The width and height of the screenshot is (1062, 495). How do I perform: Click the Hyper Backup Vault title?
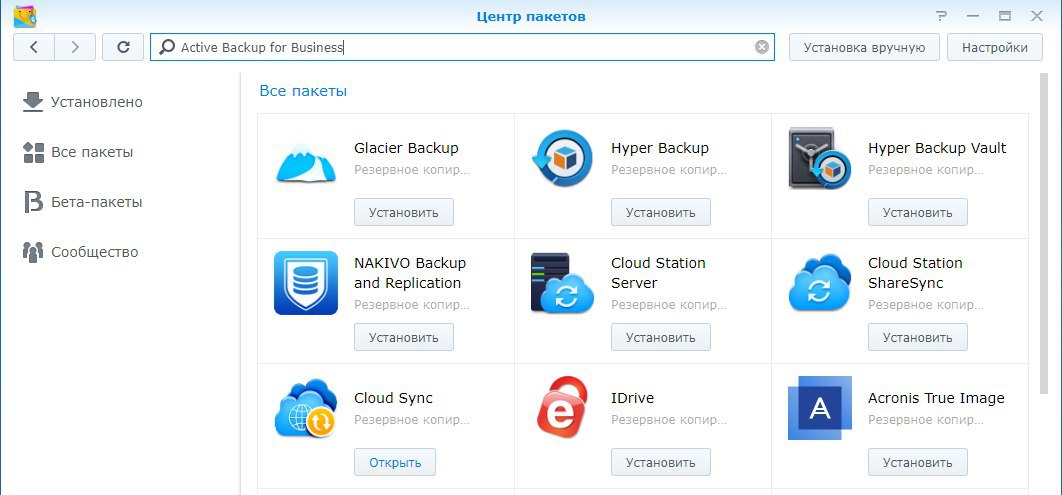937,148
